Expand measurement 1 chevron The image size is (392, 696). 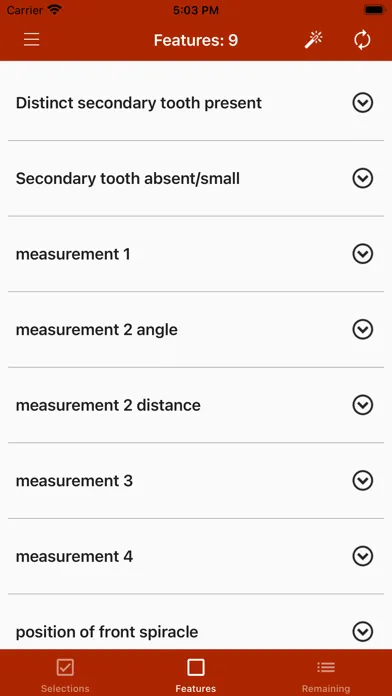[363, 254]
